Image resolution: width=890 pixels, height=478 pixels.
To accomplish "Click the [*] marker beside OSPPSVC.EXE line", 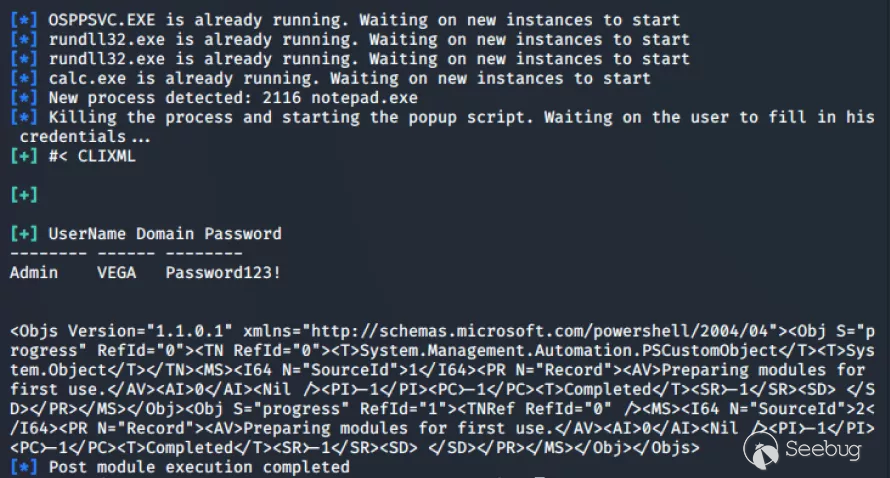I will tap(23, 20).
